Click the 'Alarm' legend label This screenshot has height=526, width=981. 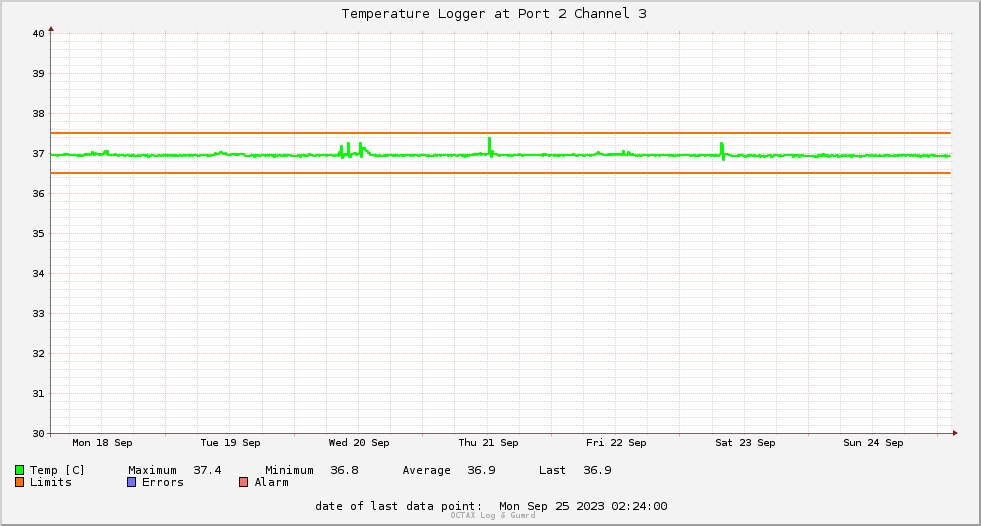(x=272, y=482)
